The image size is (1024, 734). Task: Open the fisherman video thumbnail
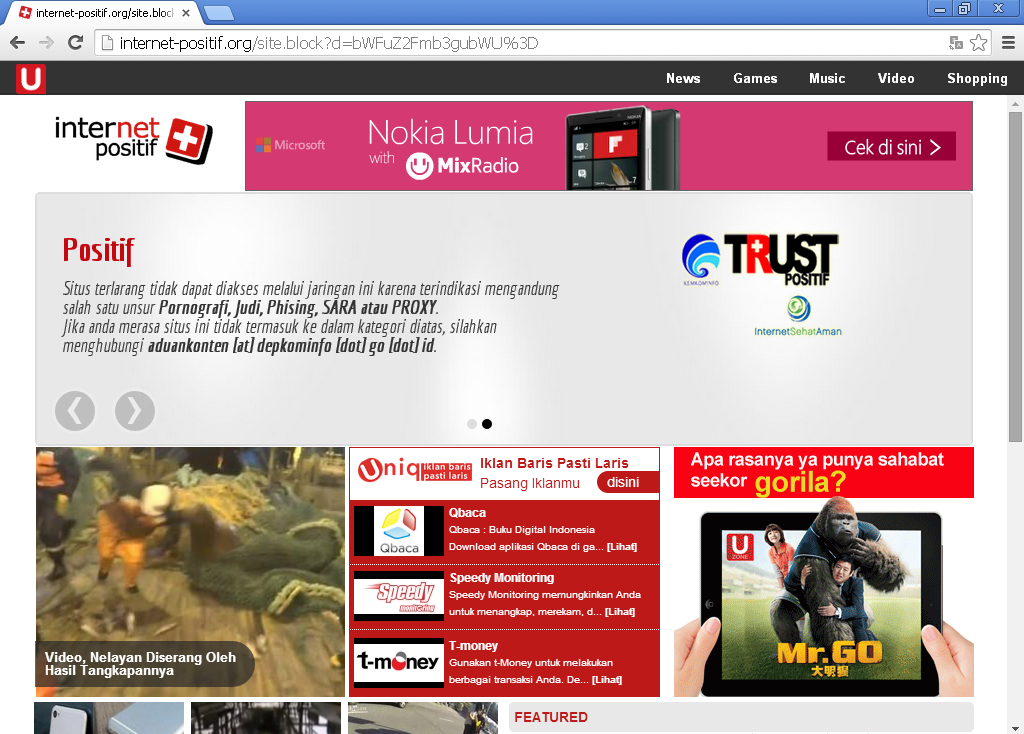(x=190, y=571)
